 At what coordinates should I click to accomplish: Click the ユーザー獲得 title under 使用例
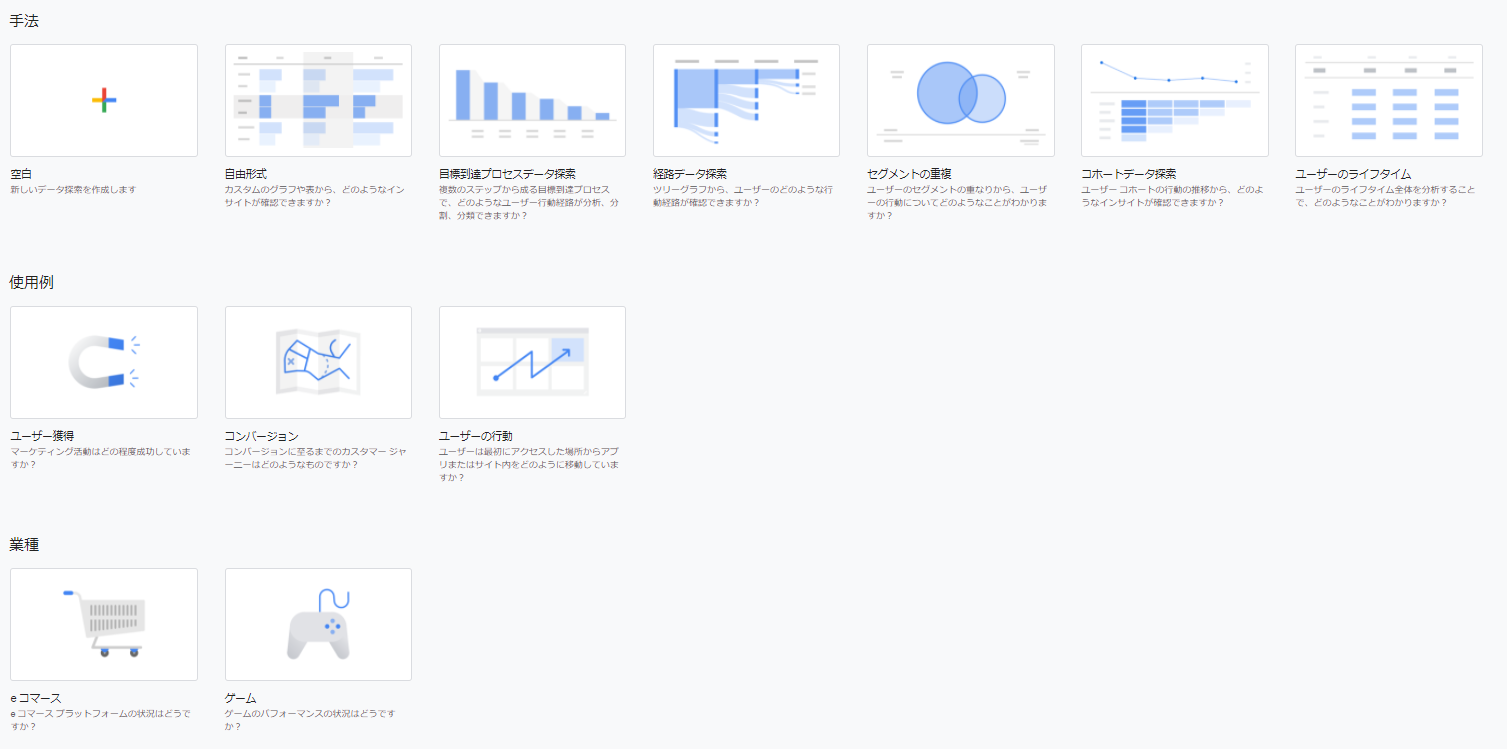42,436
